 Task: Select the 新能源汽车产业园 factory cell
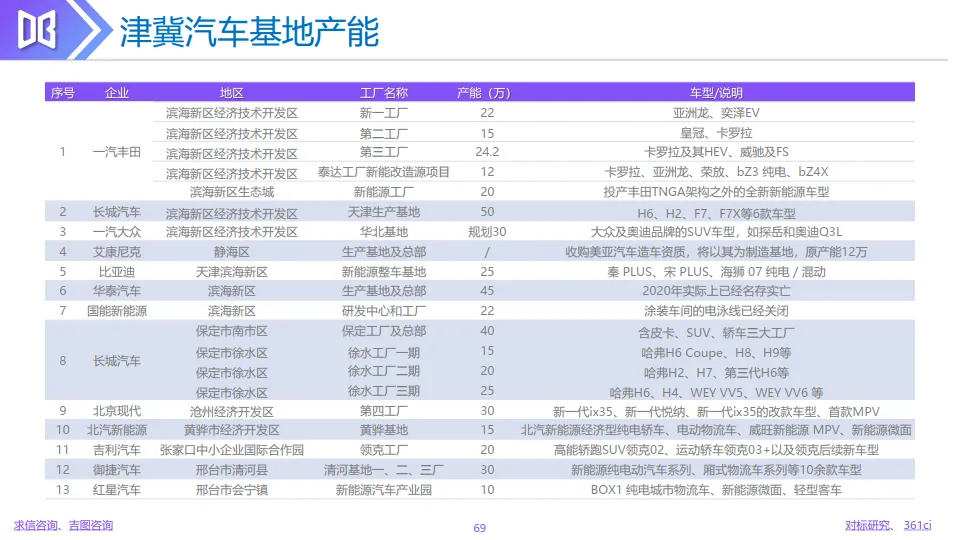[x=383, y=490]
